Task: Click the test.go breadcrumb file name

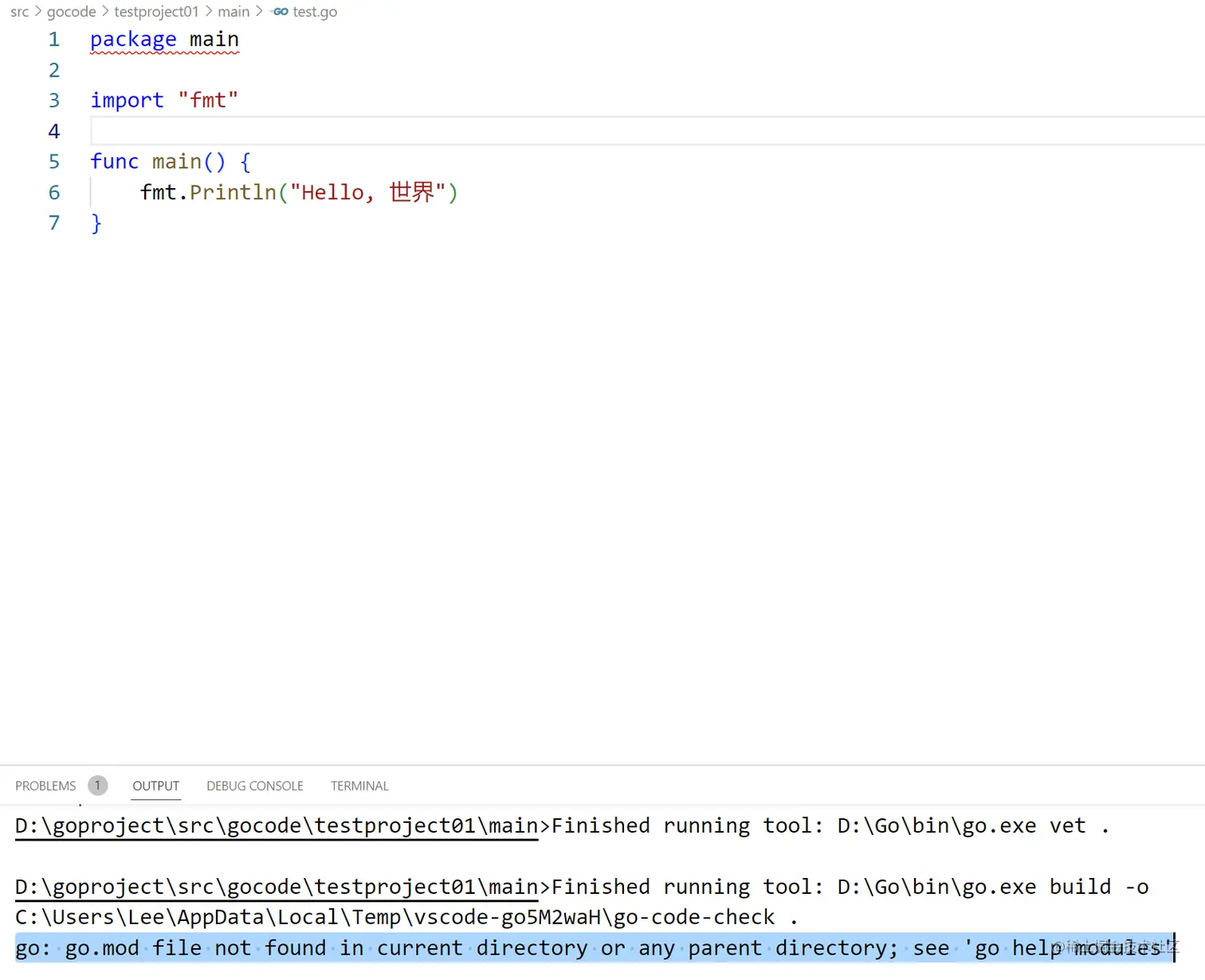Action: point(315,12)
